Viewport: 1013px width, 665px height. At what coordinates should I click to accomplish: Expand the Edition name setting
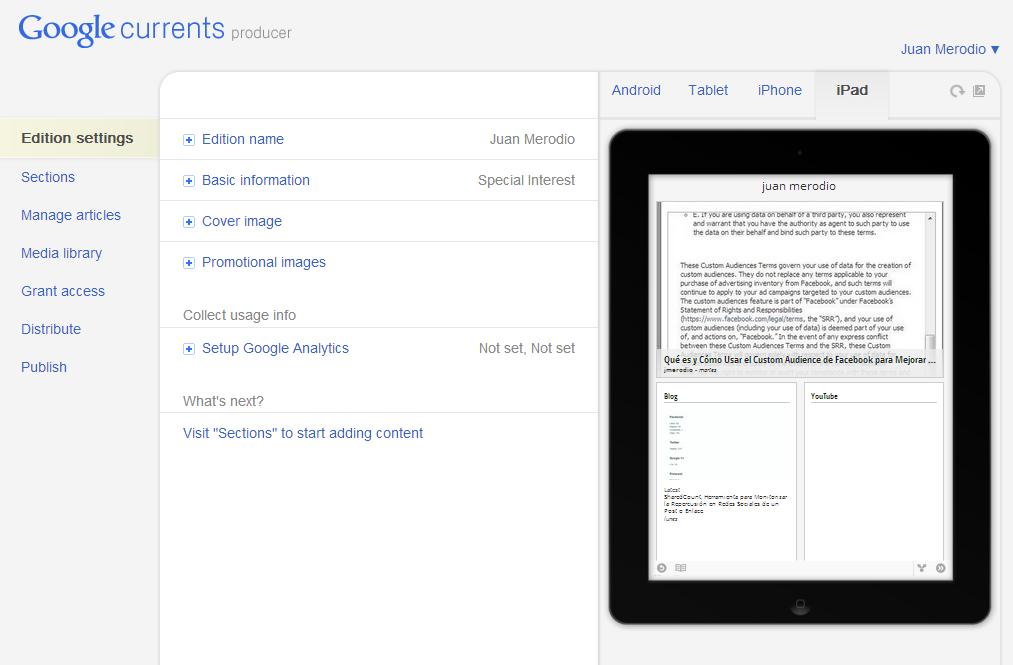[189, 140]
